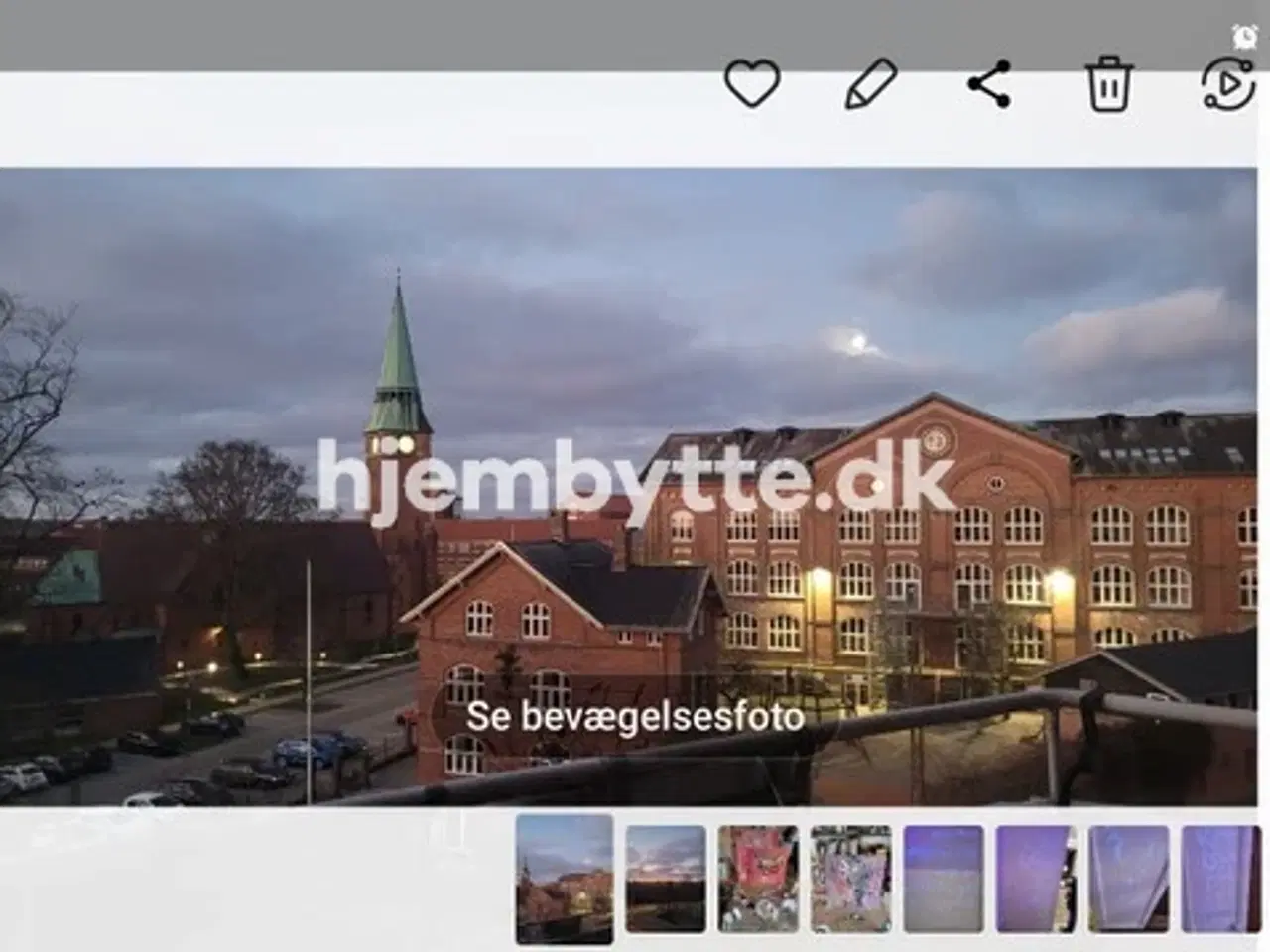Open the main church-and-school photo
Image resolution: width=1270 pixels, height=952 pixels.
(x=628, y=486)
